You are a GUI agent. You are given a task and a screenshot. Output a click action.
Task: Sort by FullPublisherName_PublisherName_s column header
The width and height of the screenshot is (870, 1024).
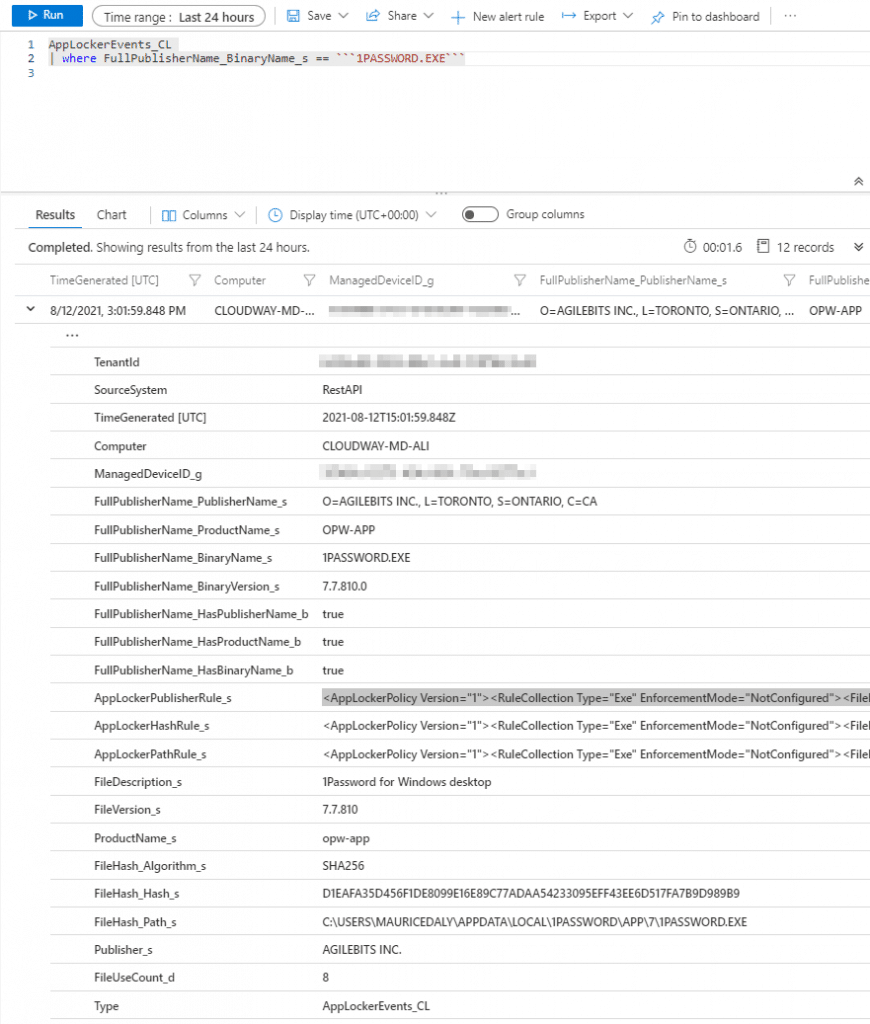click(x=633, y=280)
